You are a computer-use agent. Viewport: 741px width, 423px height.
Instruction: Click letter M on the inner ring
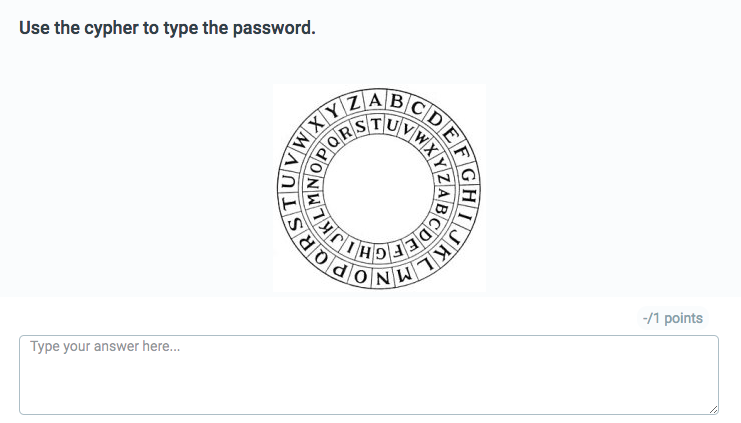pyautogui.click(x=314, y=201)
